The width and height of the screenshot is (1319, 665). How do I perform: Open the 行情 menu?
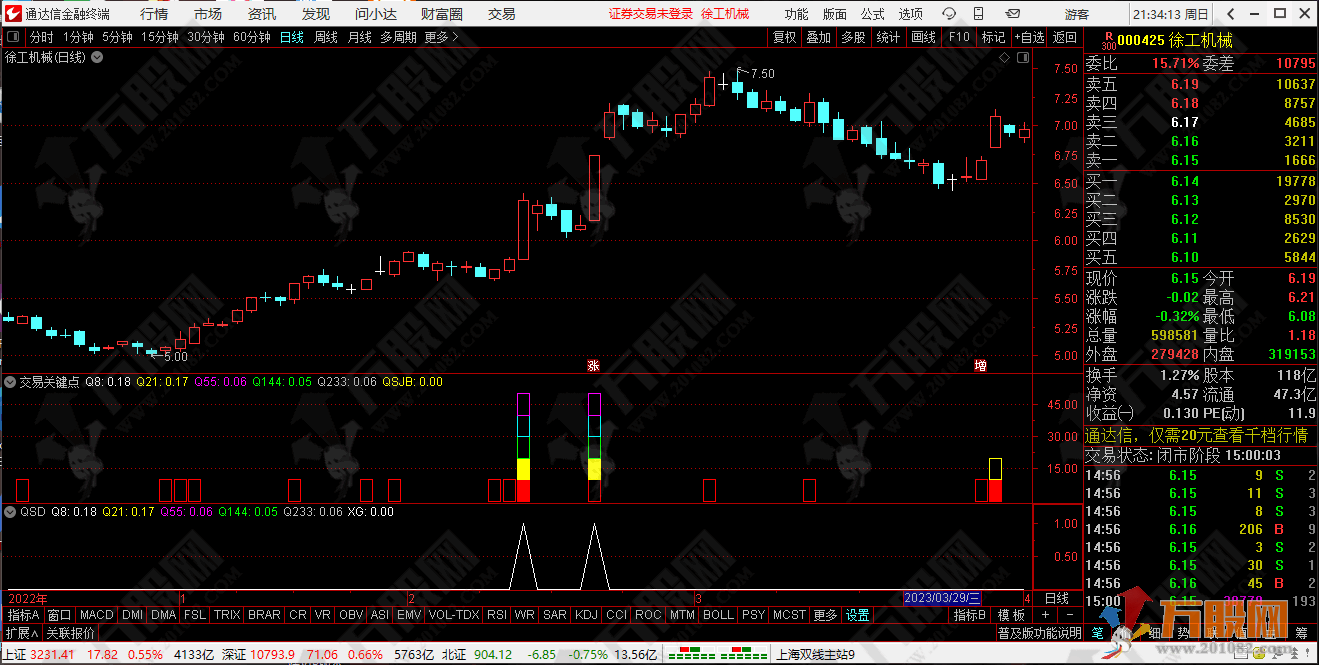tap(154, 14)
